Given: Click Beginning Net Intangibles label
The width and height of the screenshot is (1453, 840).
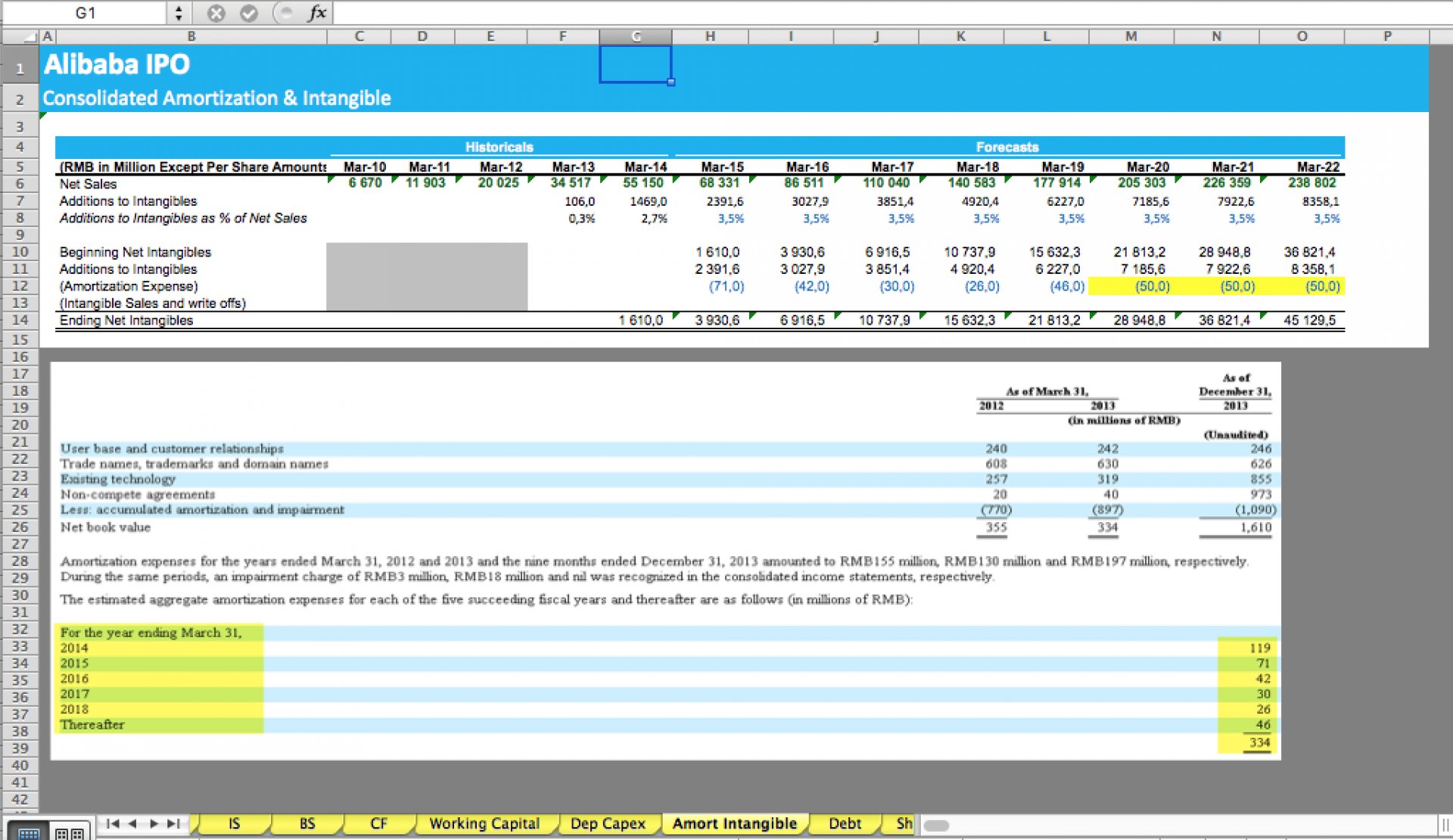Looking at the screenshot, I should 135,252.
